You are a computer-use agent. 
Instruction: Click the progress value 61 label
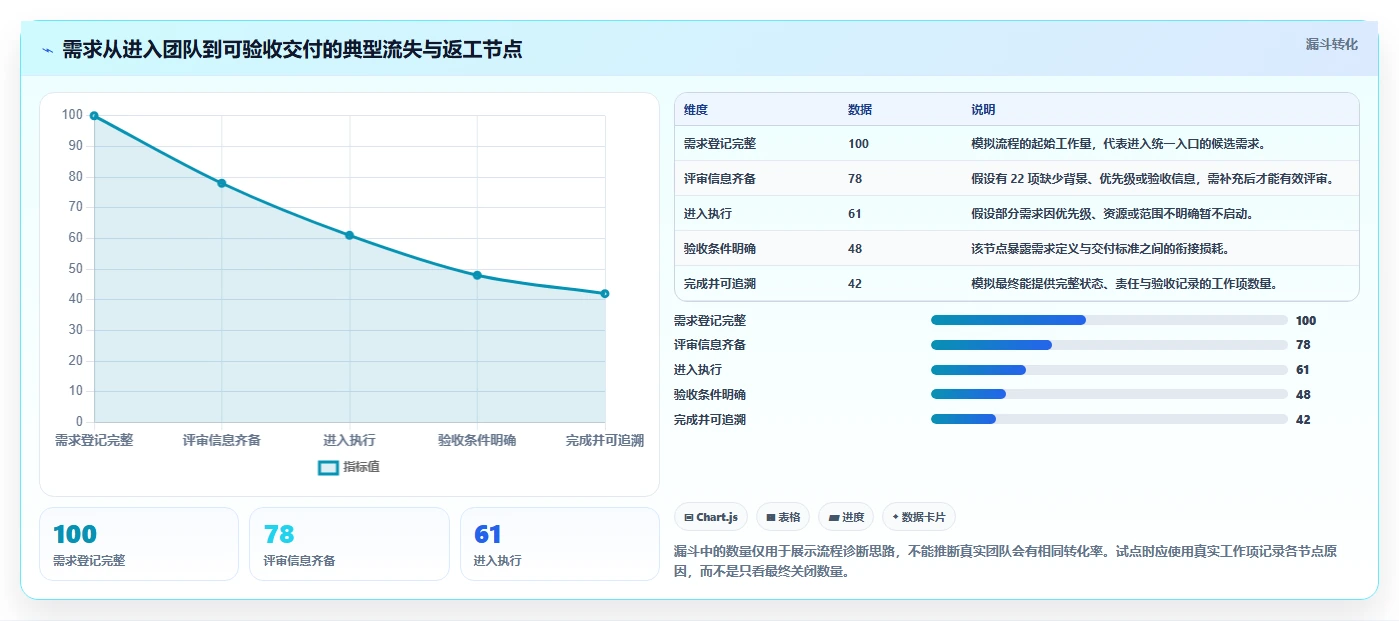[1303, 370]
